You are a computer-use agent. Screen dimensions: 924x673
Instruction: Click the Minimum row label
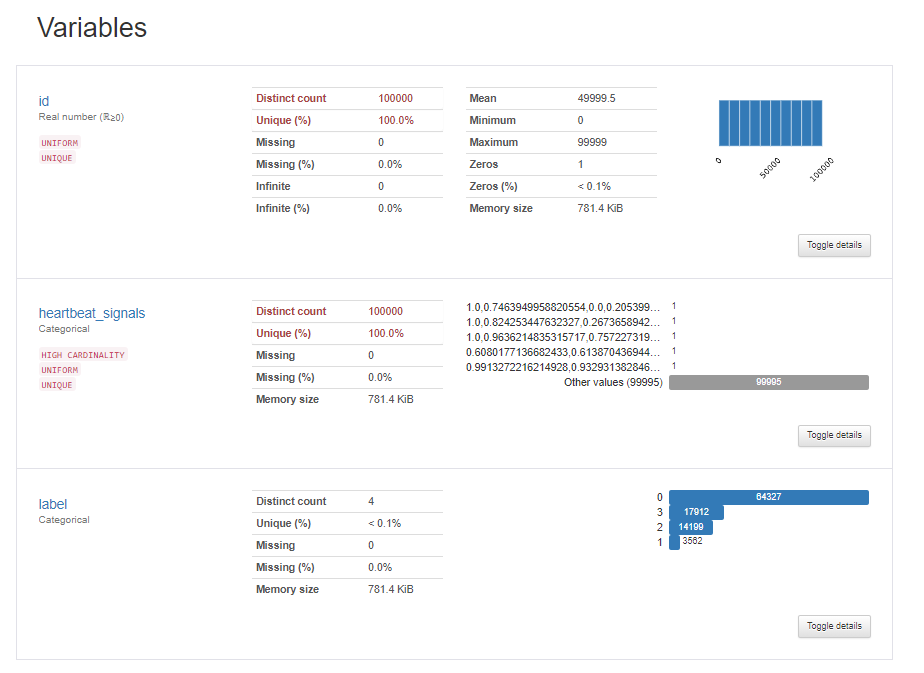tap(493, 120)
